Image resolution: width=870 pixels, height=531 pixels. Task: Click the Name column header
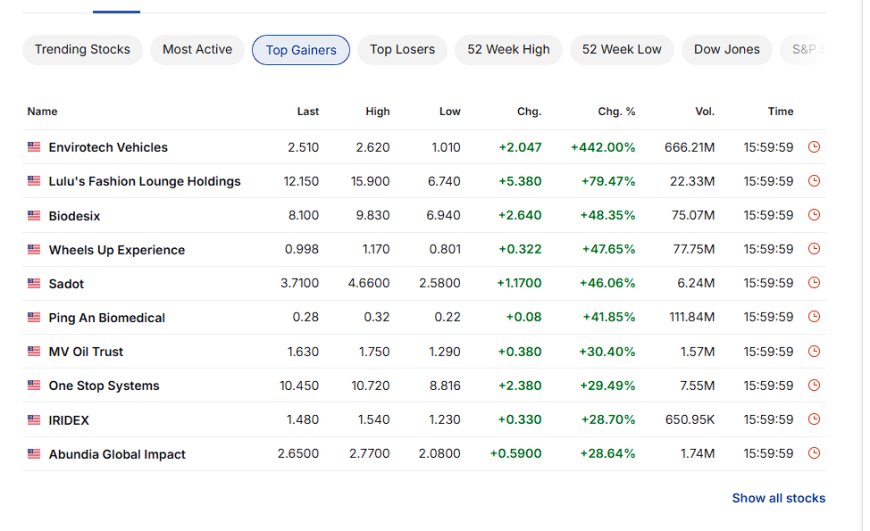pyautogui.click(x=42, y=112)
